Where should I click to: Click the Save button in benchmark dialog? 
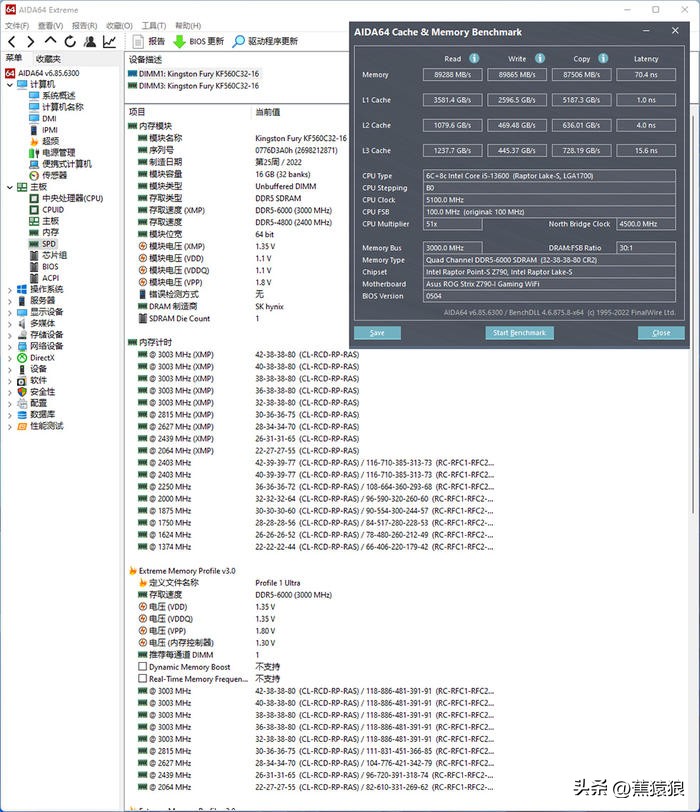tap(377, 333)
